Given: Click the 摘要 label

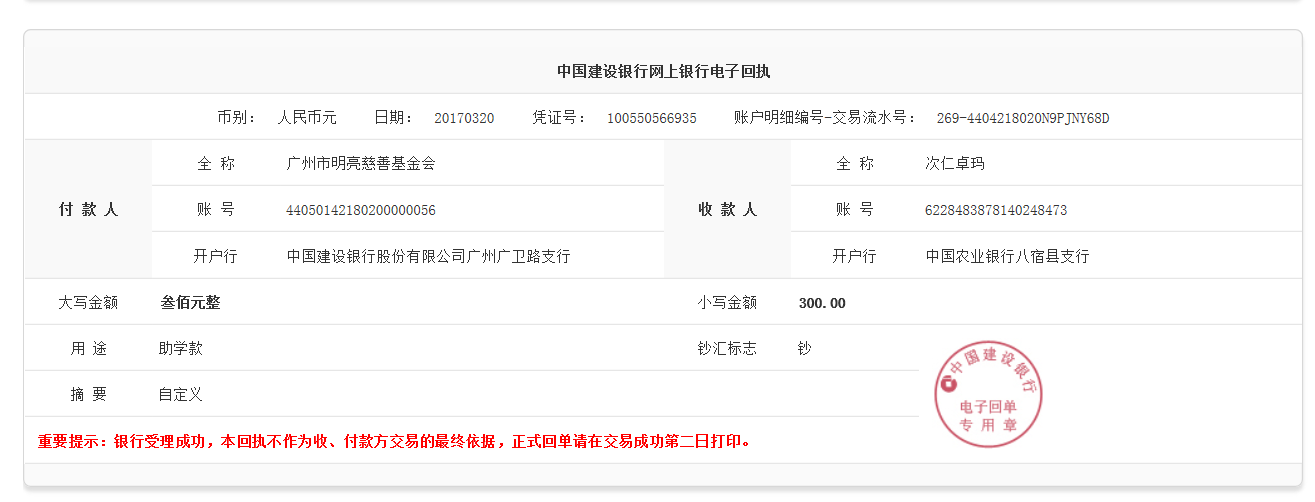Looking at the screenshot, I should [x=88, y=394].
